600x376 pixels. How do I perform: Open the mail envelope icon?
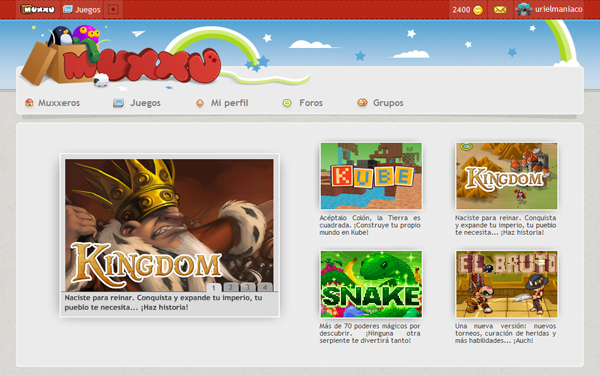click(x=500, y=10)
